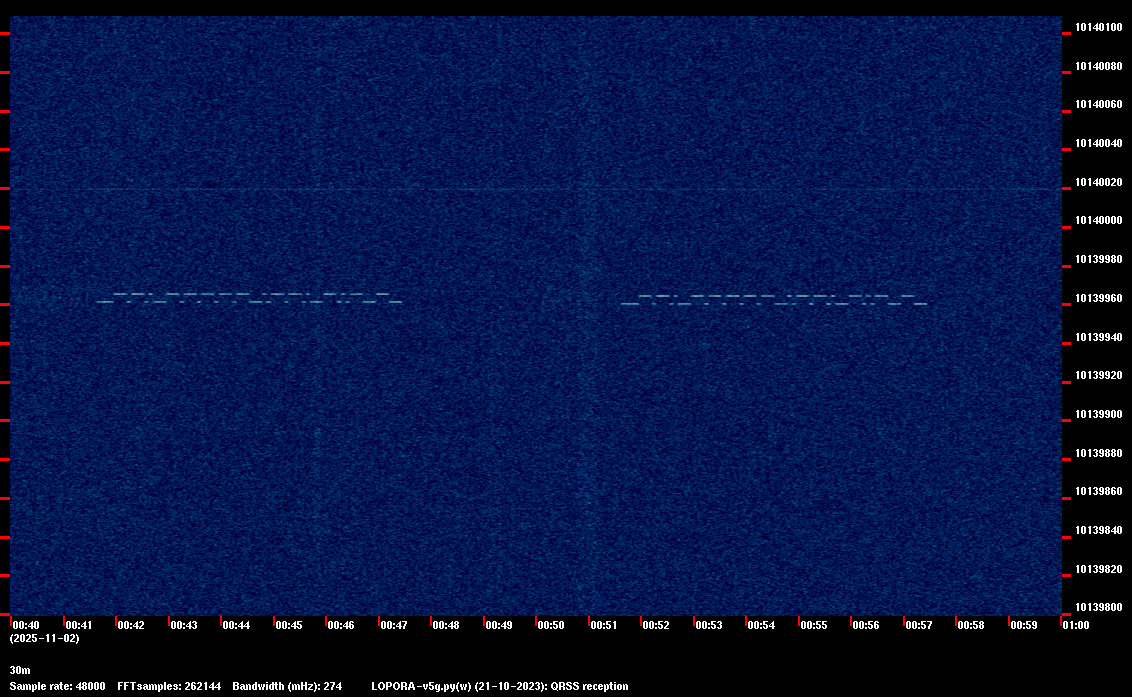
Task: Click the 00:41 time label
Action: click(x=79, y=625)
